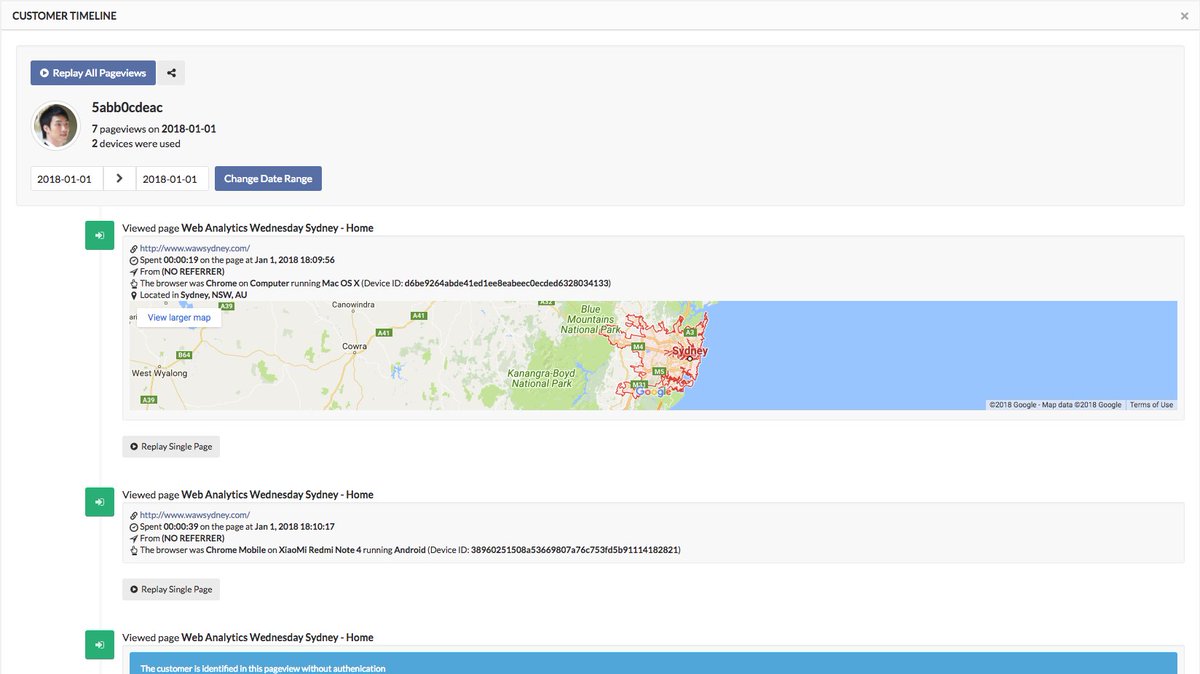Image resolution: width=1200 pixels, height=674 pixels.
Task: Click the Sydney label on the map
Action: click(690, 351)
